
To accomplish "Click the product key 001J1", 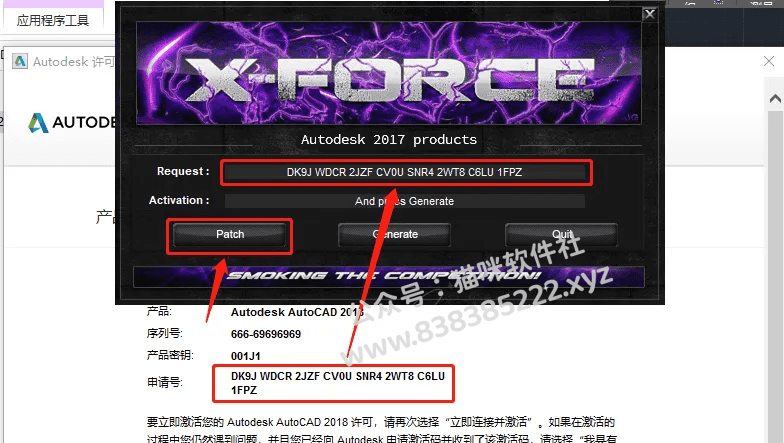I will point(246,356).
